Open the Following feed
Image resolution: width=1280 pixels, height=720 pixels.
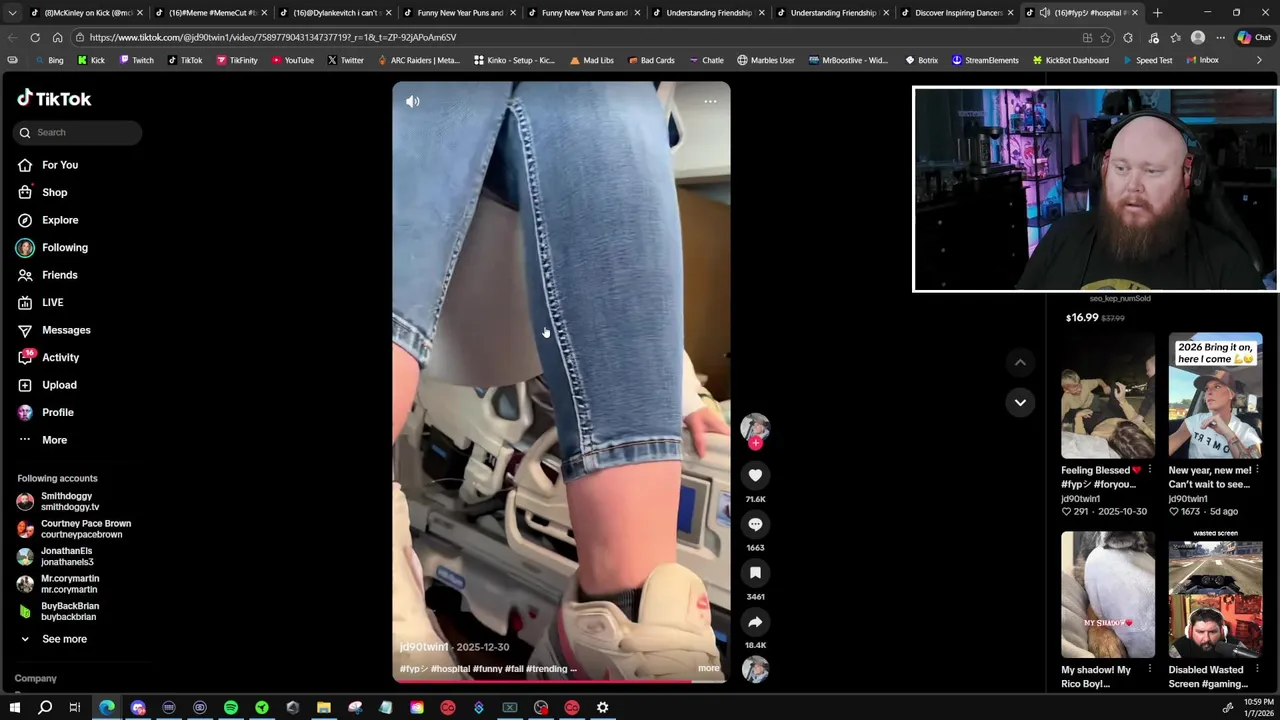(65, 247)
